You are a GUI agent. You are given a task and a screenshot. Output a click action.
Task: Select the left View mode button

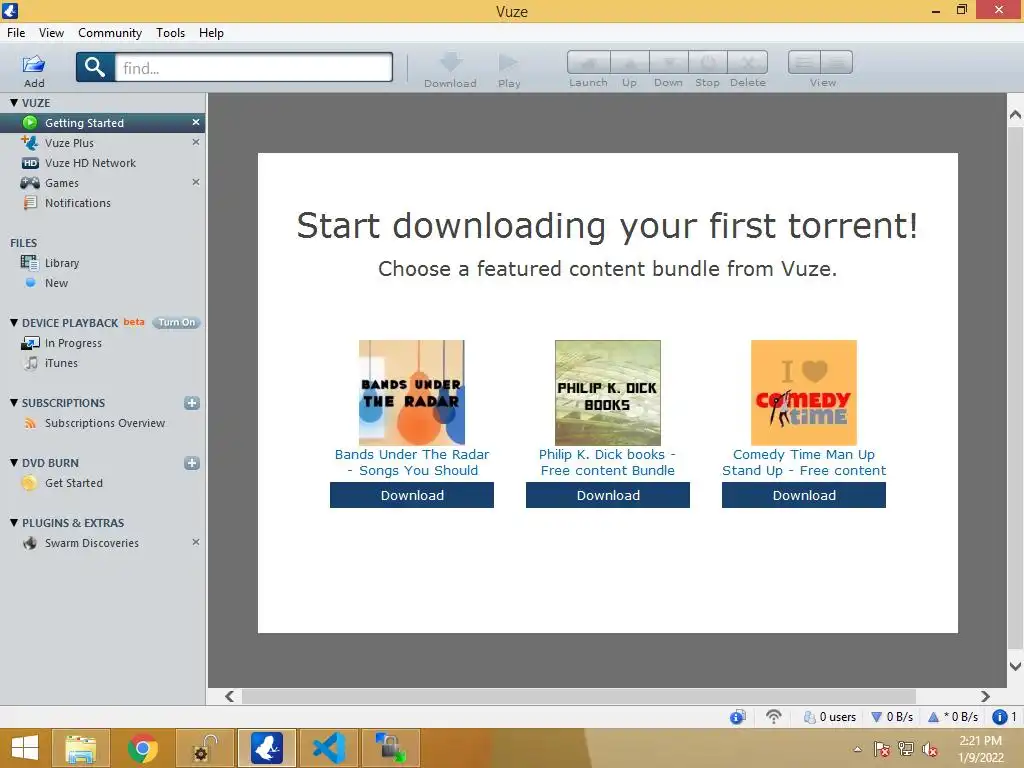(x=805, y=63)
